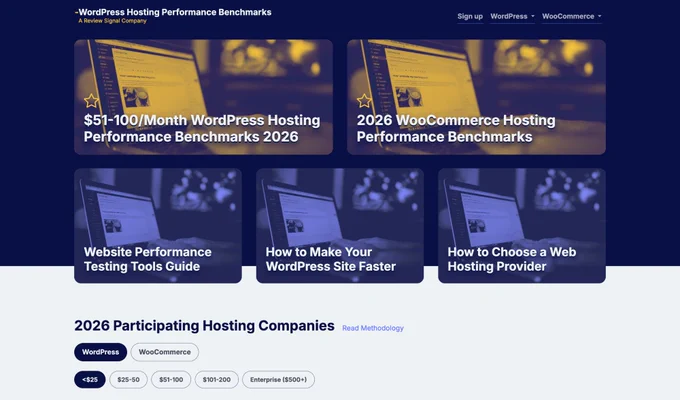Select the $25-50 price tier
680x400 pixels.
(128, 380)
